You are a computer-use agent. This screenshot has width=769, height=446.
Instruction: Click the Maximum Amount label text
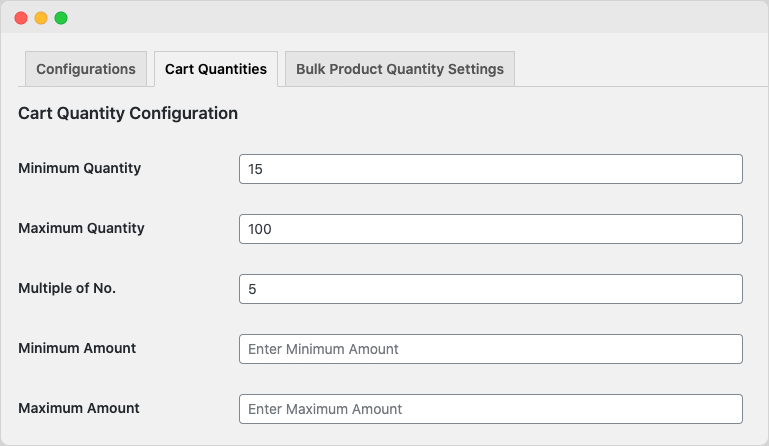tap(79, 408)
